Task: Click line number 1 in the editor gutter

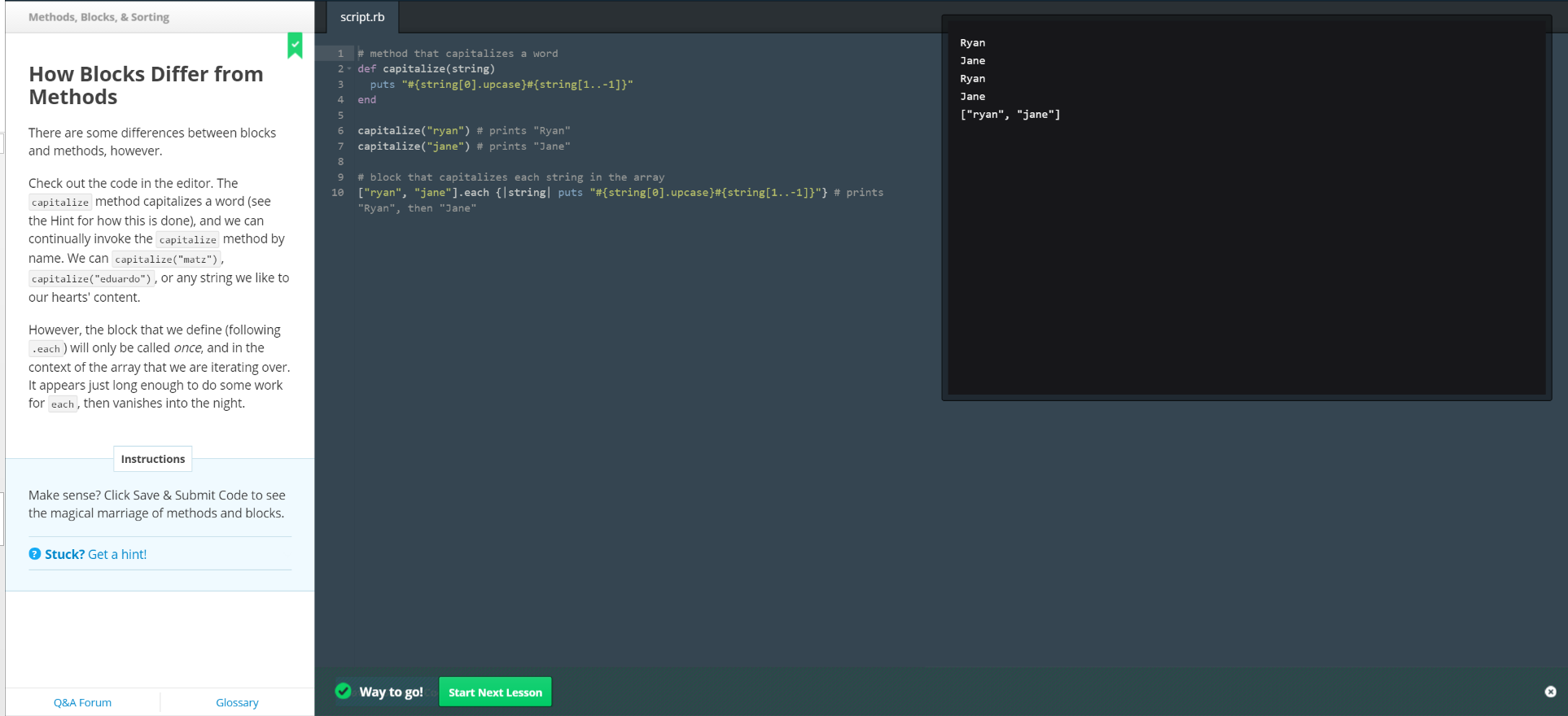Action: (340, 54)
